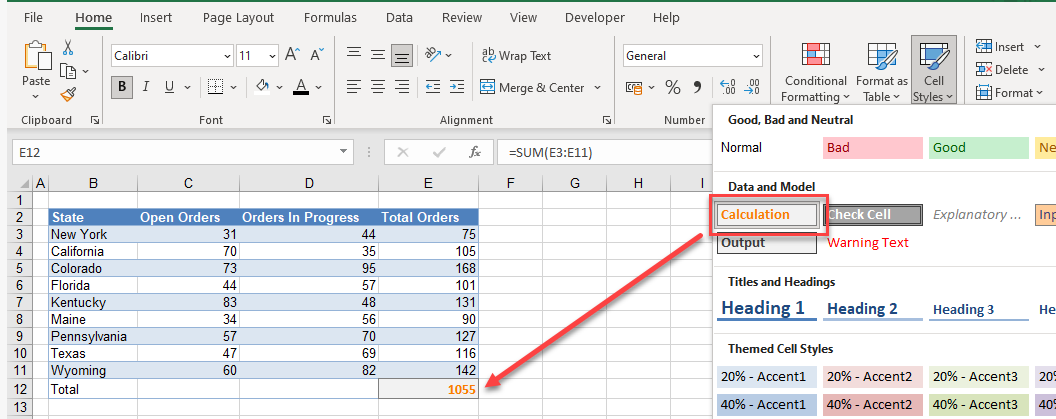Expand the Name Box dropdown arrow
Image resolution: width=1056 pixels, height=419 pixels.
point(344,153)
